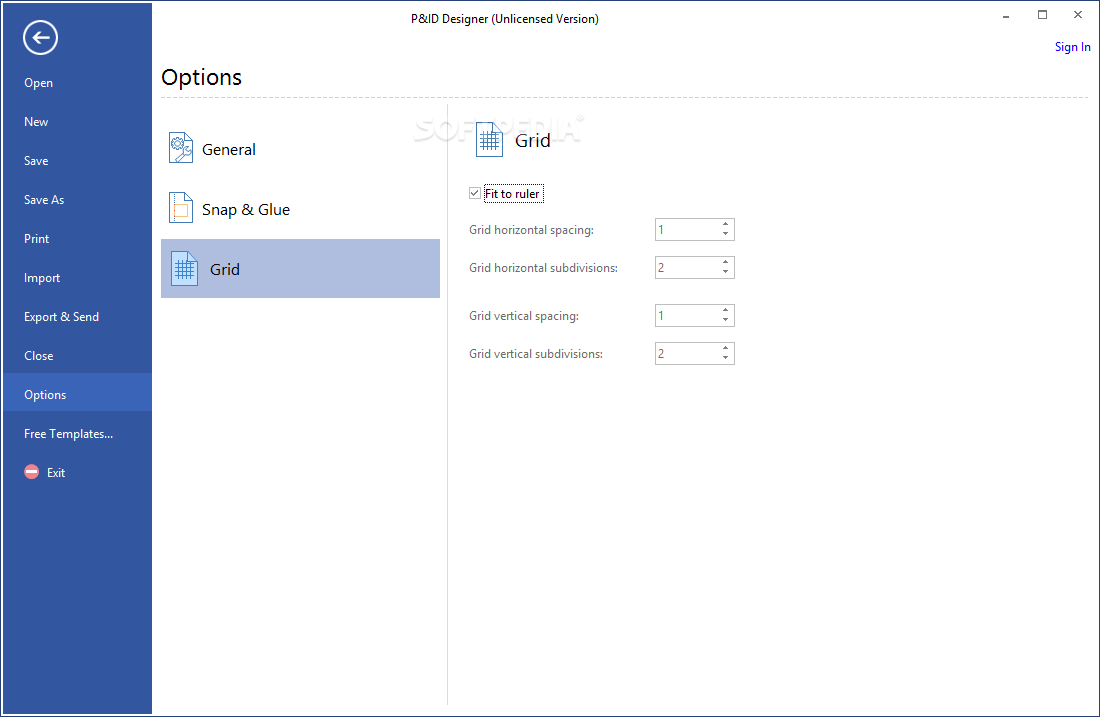Viewport: 1100px width, 717px height.
Task: Close the P&ID Designer window
Action: 1078,15
